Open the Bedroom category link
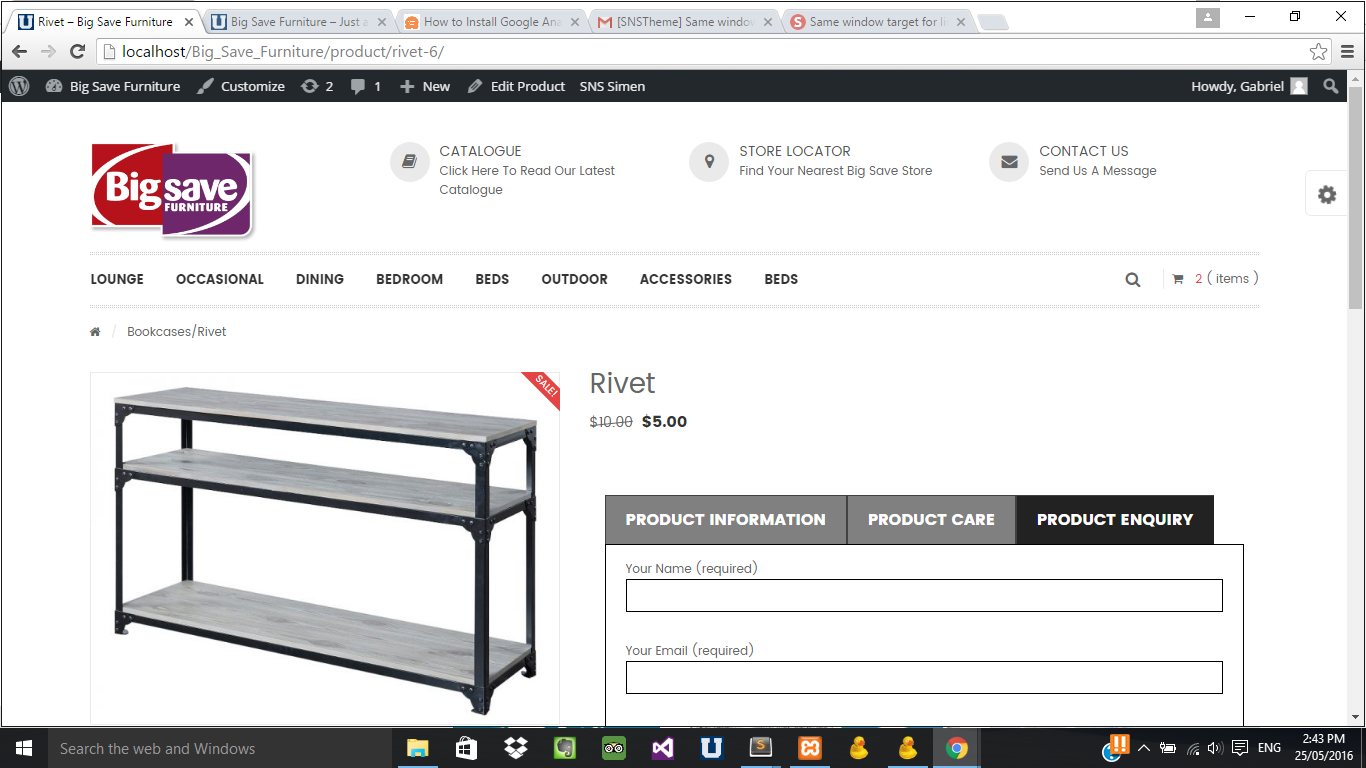1366x768 pixels. (409, 279)
